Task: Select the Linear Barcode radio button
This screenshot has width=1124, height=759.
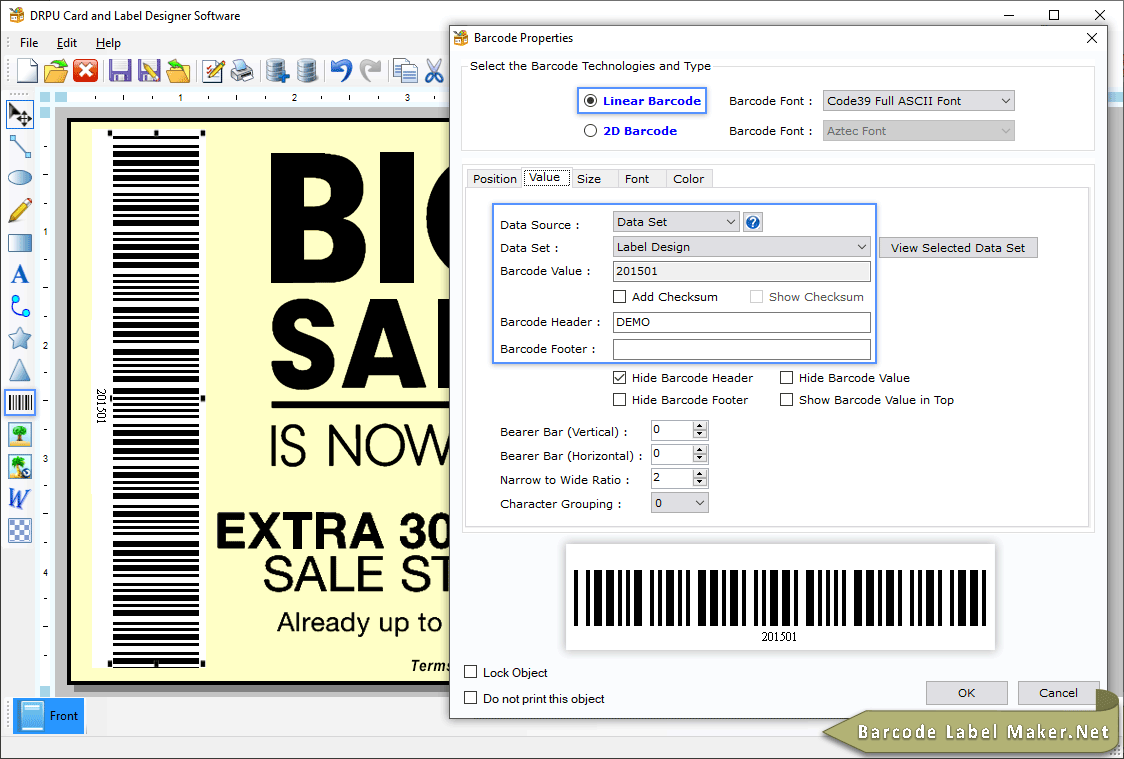Action: 590,101
